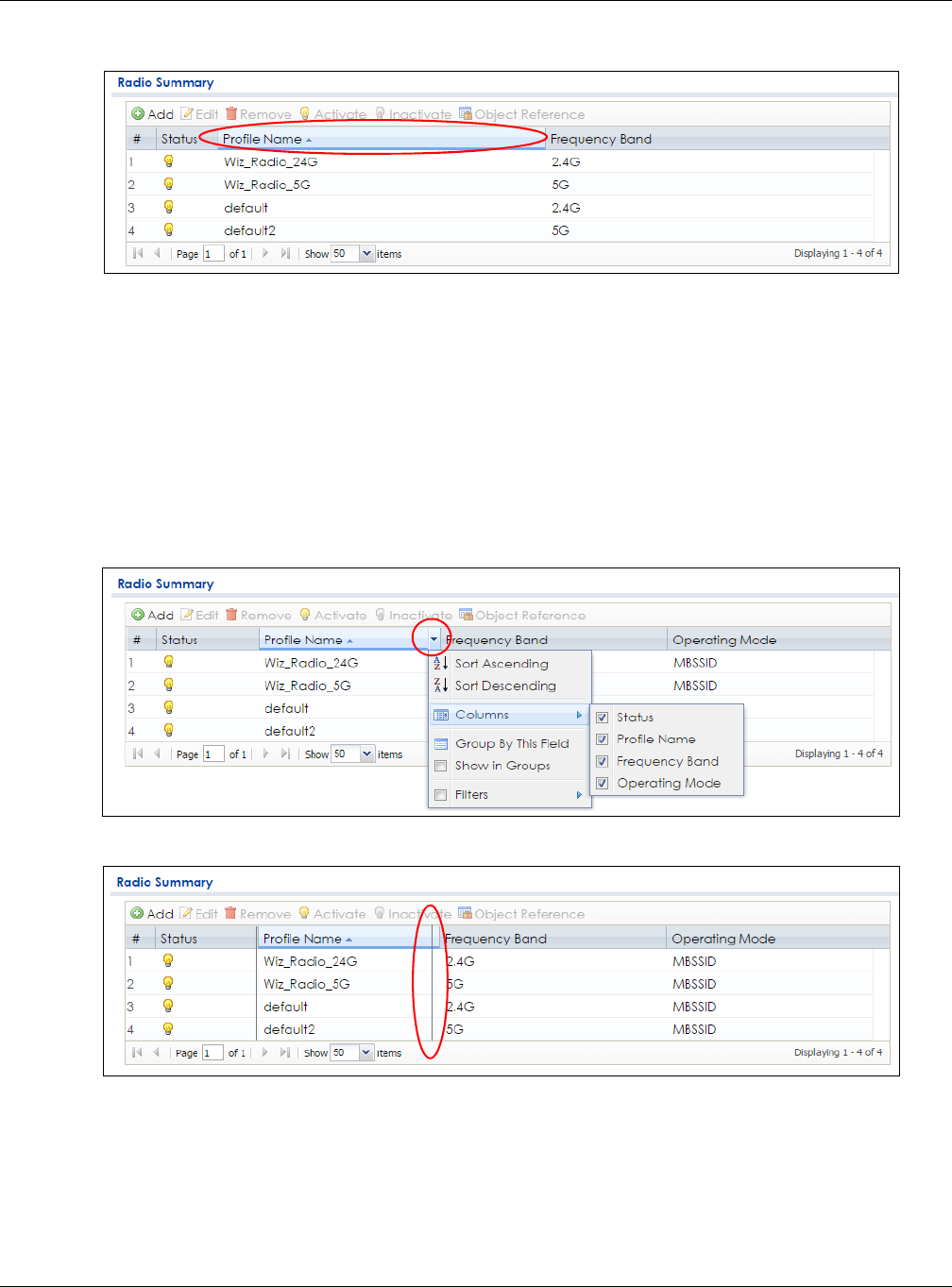Click Add in the top Radio Summary panel
Image resolution: width=952 pixels, height=1287 pixels.
tap(153, 114)
